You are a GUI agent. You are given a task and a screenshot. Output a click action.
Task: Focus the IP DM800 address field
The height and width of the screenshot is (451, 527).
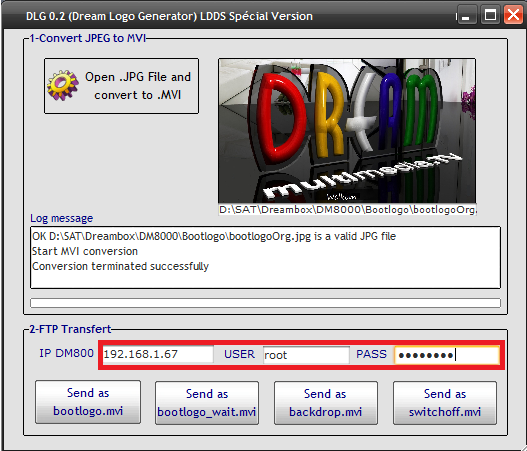click(x=158, y=354)
